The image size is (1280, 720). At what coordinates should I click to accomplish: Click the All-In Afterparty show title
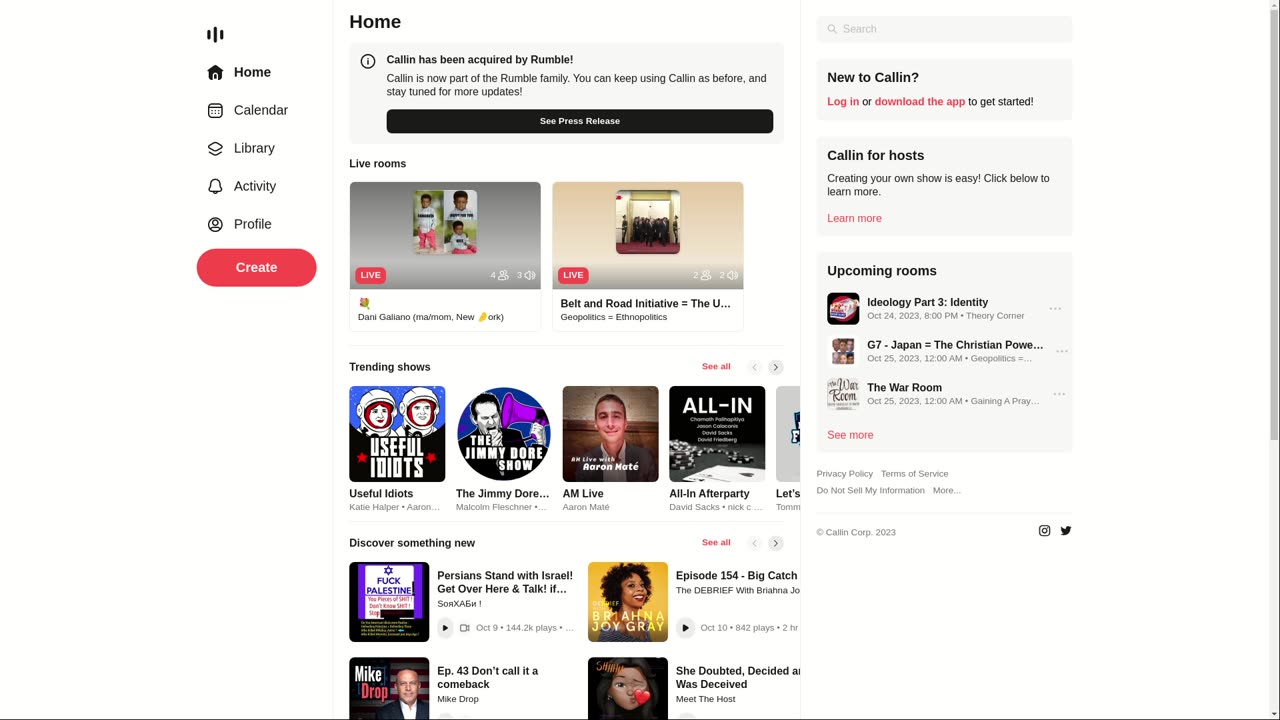click(709, 494)
